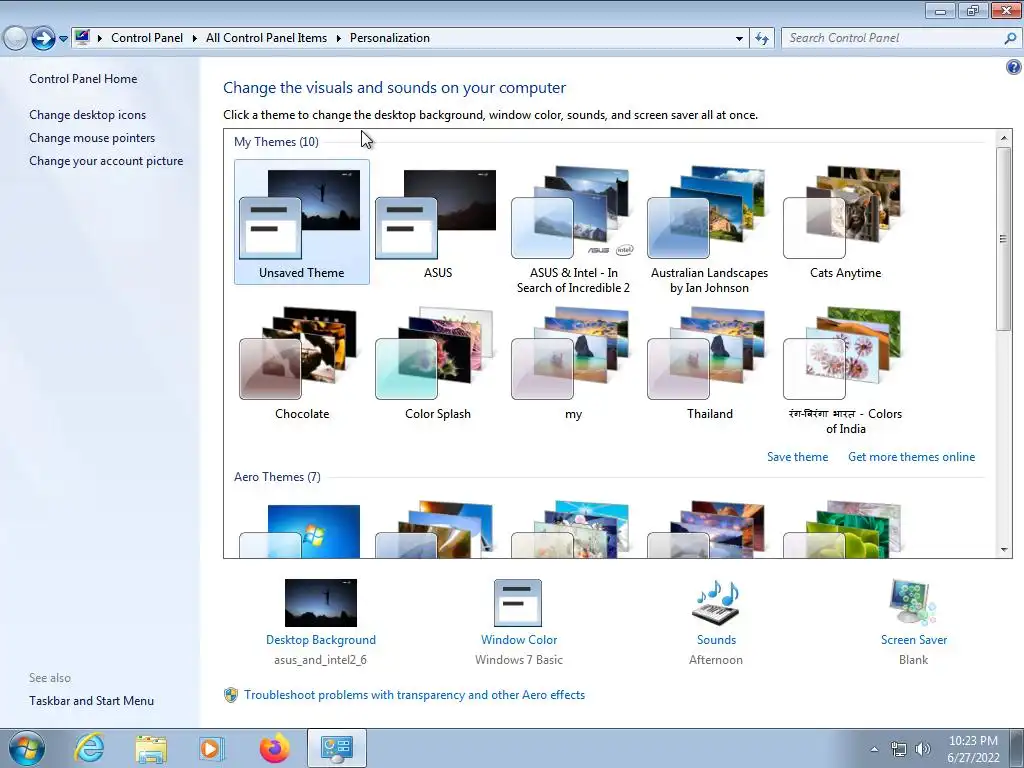1024x768 pixels.
Task: Select Australian Landscapes by Ian Johnson theme
Action: click(709, 229)
